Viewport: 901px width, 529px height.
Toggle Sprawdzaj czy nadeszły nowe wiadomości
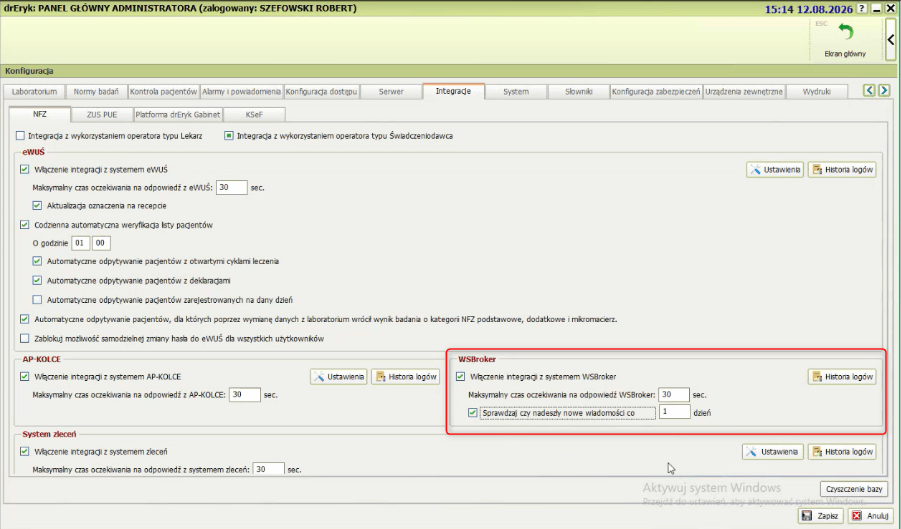coord(473,412)
